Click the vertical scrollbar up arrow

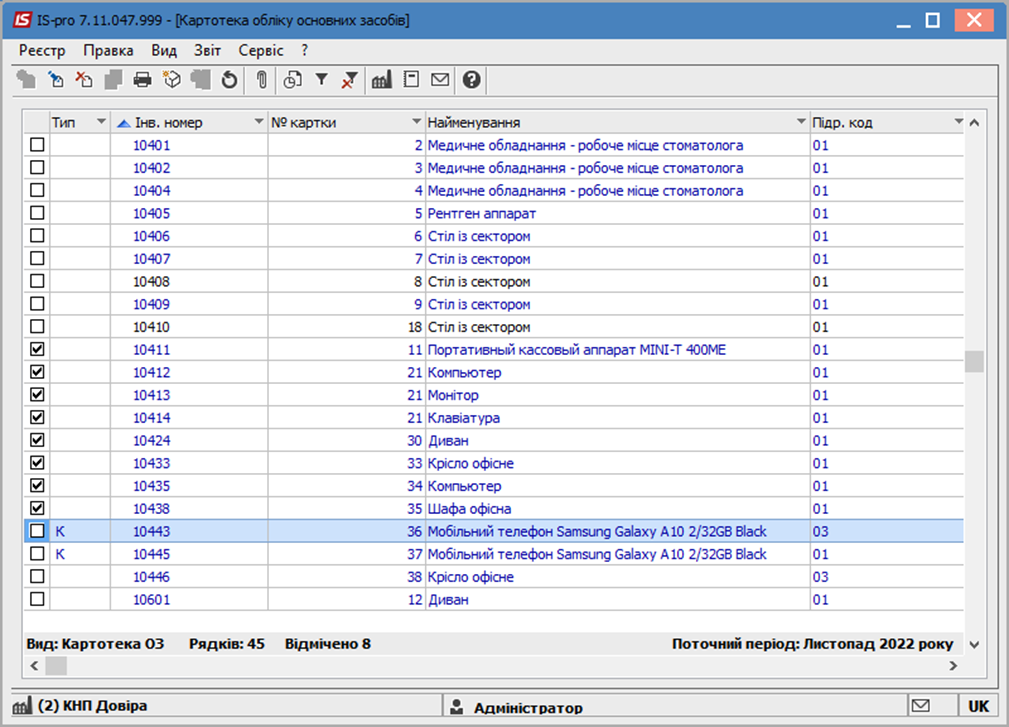[974, 122]
